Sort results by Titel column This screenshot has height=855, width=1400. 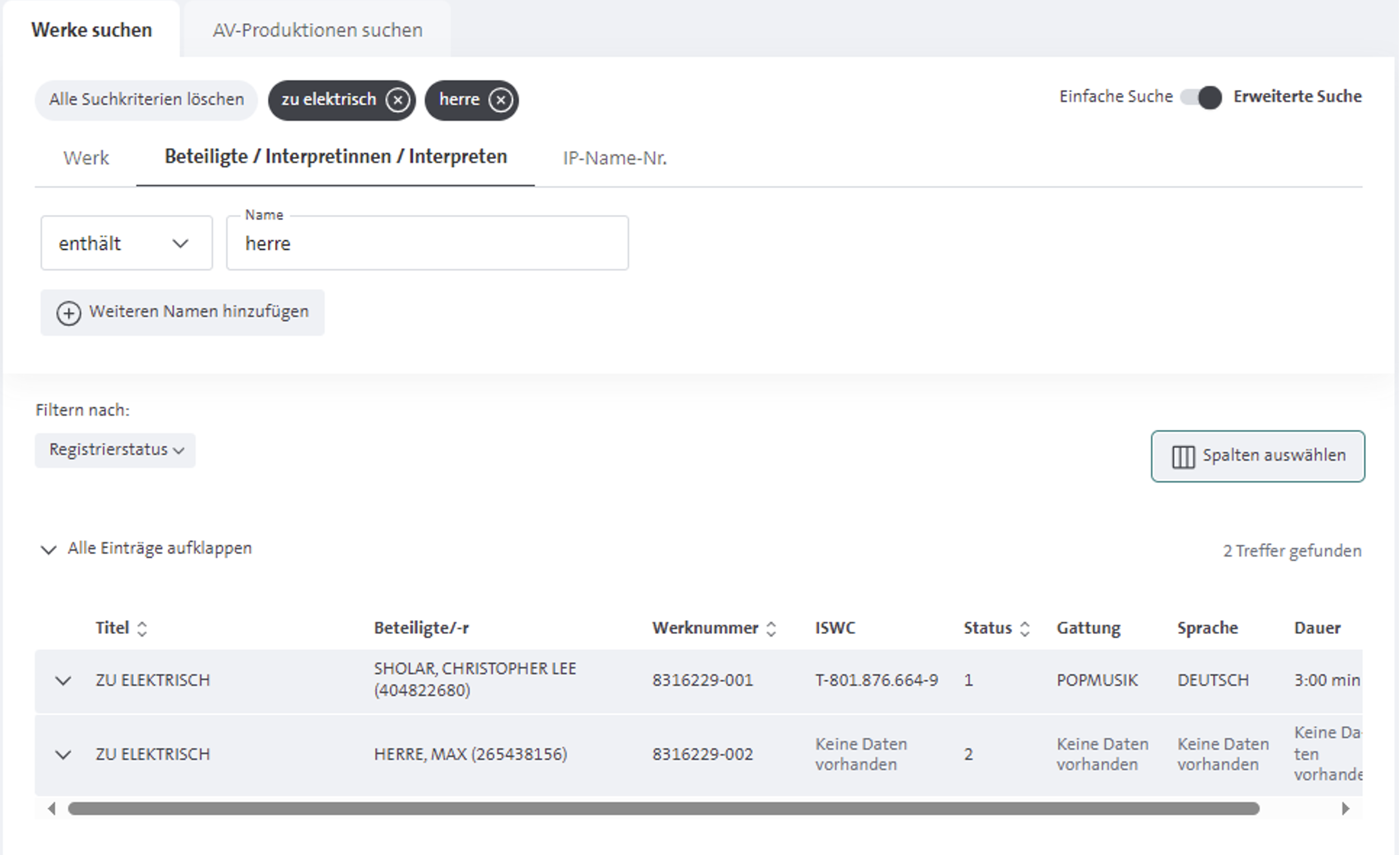(142, 629)
